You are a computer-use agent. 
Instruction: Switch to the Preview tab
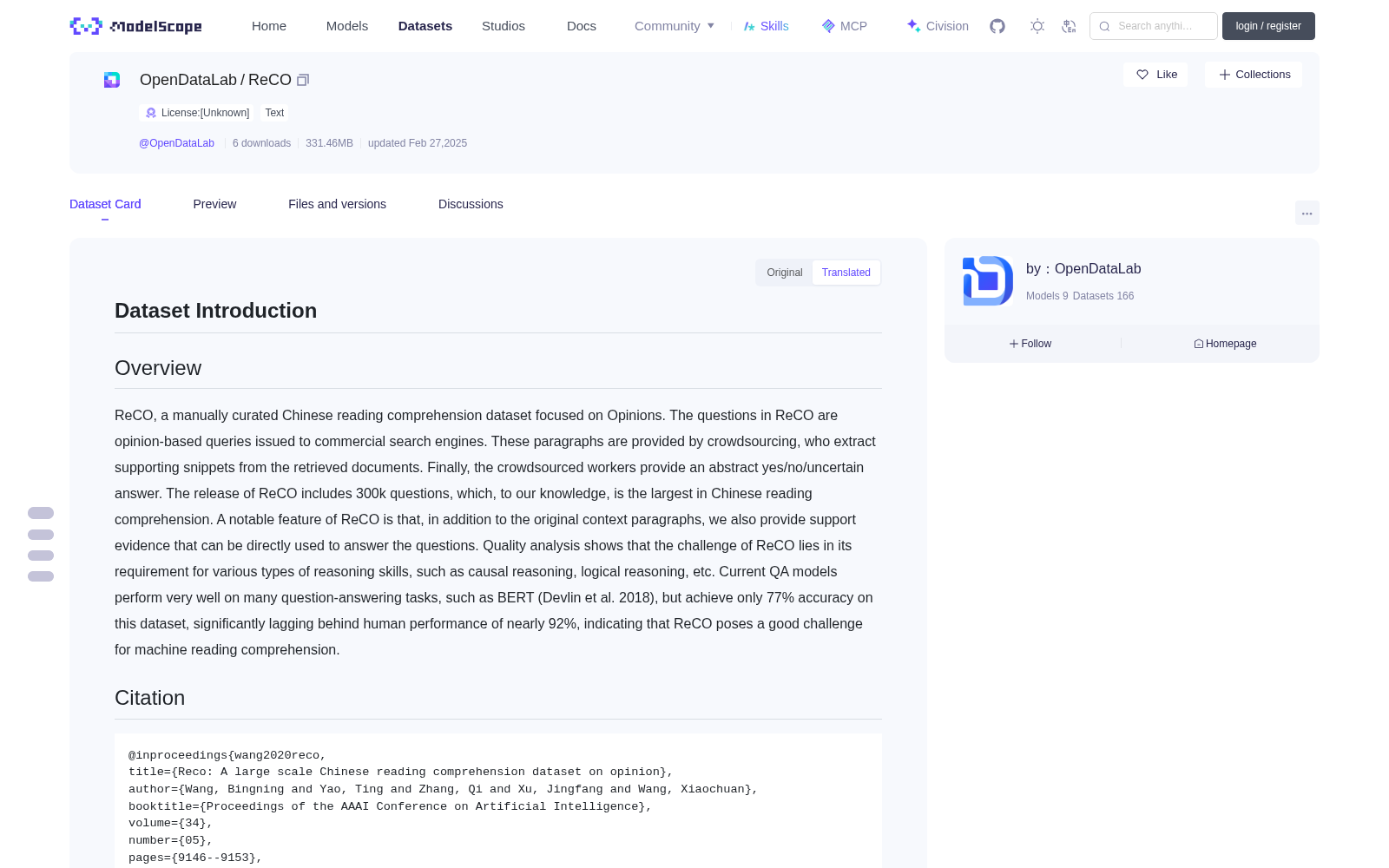(x=214, y=204)
